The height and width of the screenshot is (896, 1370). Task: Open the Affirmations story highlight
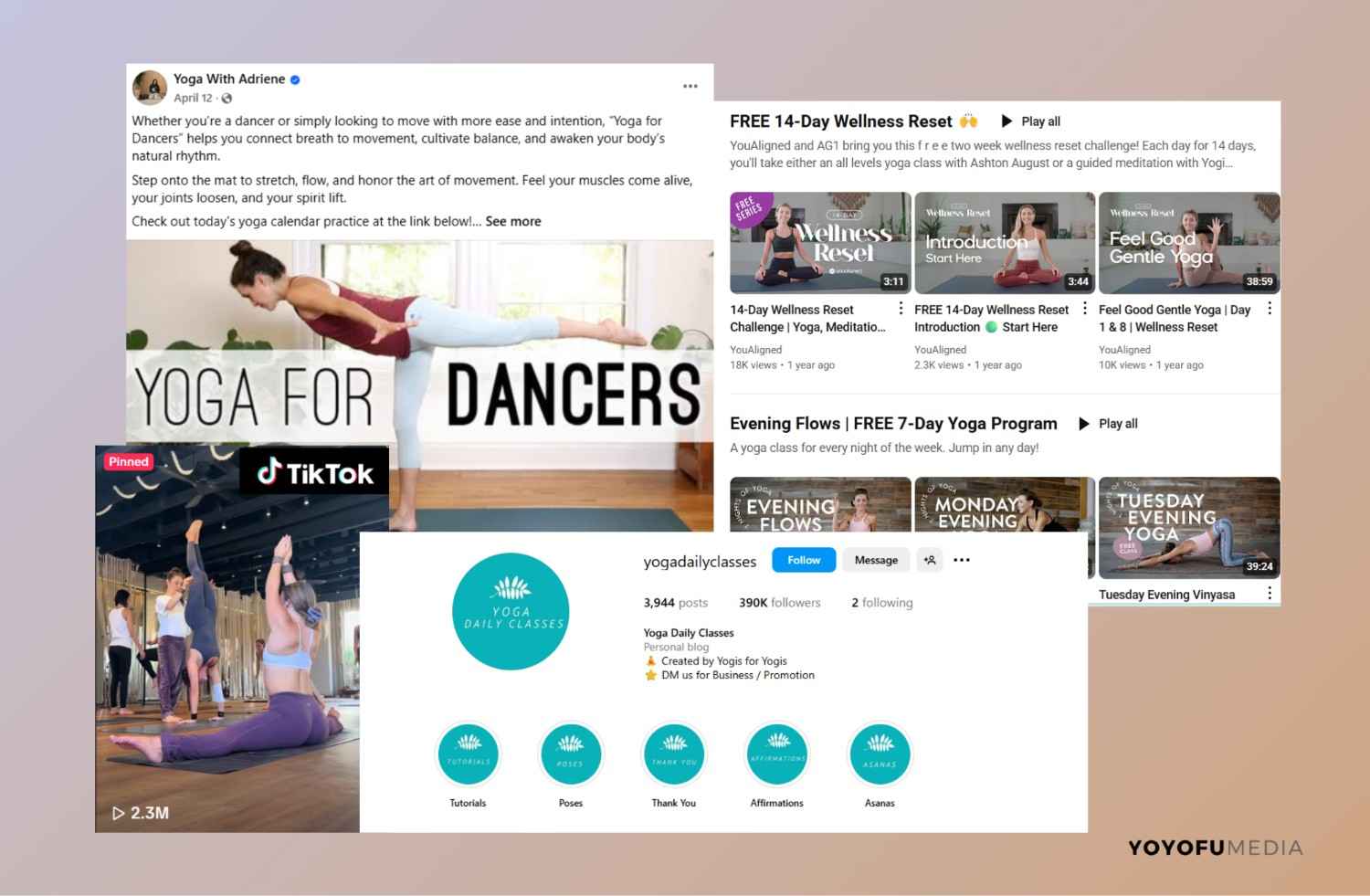(777, 754)
